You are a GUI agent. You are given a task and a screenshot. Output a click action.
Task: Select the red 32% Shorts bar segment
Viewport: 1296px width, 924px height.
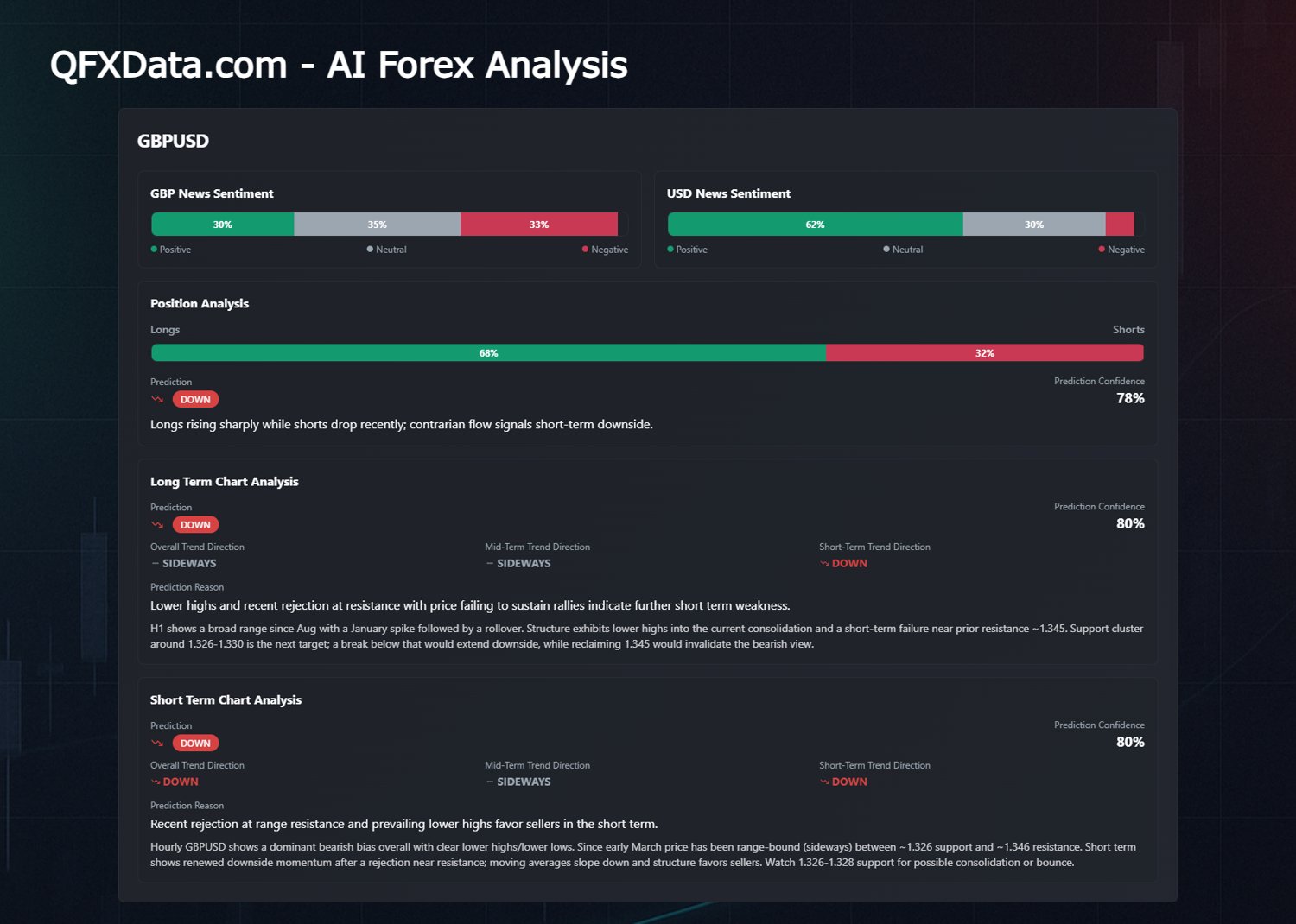[984, 353]
